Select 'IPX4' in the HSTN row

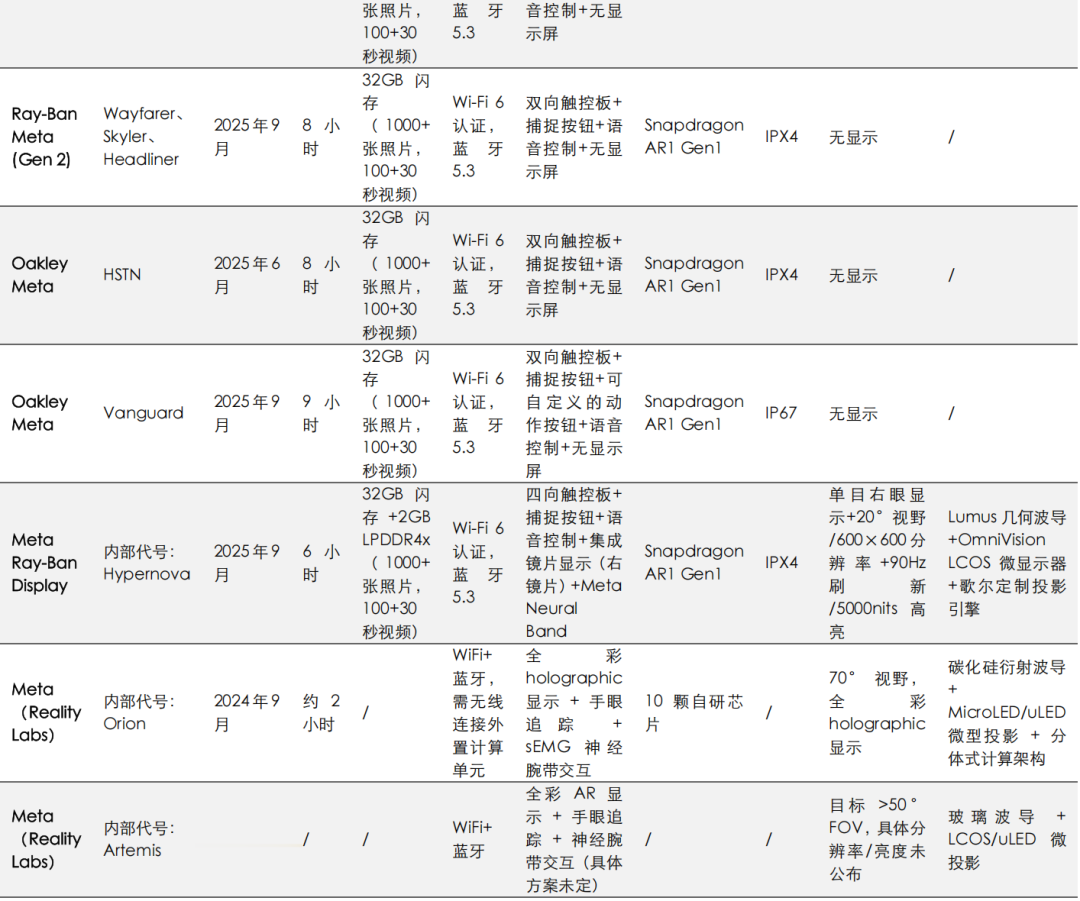point(781,275)
